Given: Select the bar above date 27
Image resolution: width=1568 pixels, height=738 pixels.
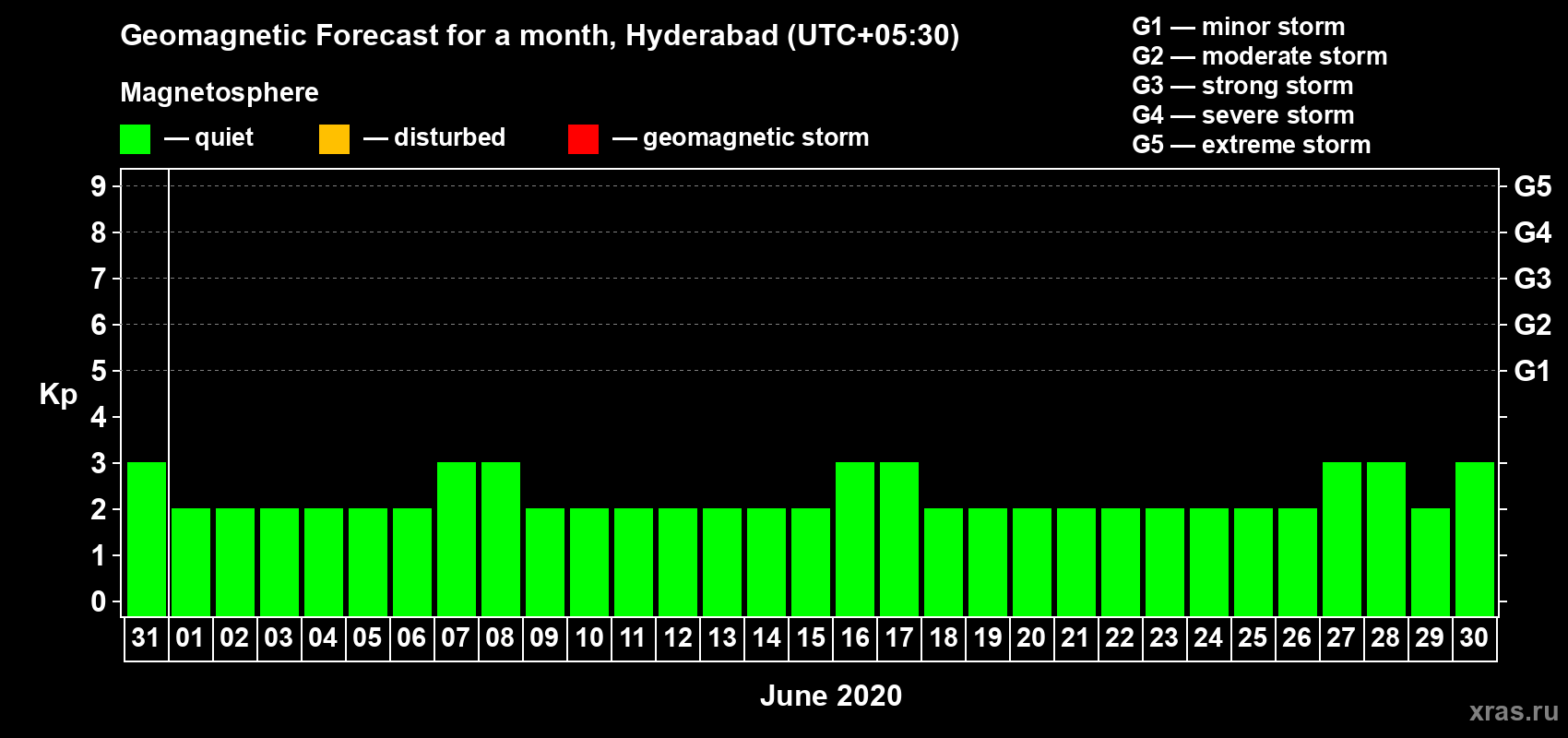Looking at the screenshot, I should point(1342,539).
